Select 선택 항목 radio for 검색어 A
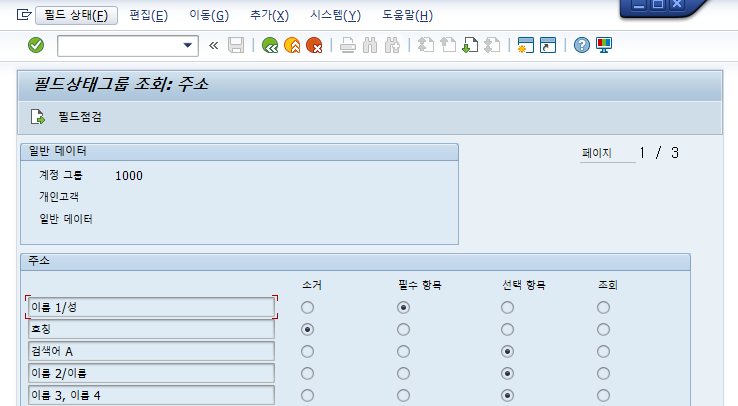The height and width of the screenshot is (406, 738). tap(507, 351)
